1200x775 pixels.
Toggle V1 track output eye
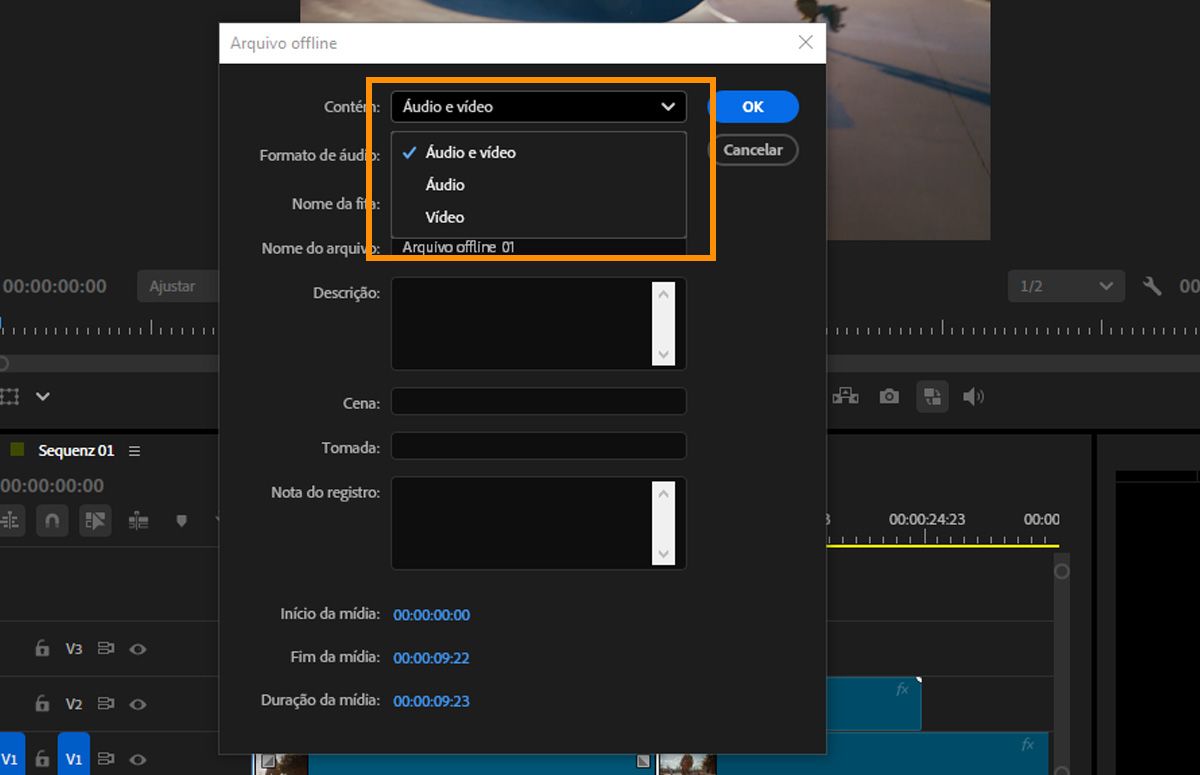(138, 759)
